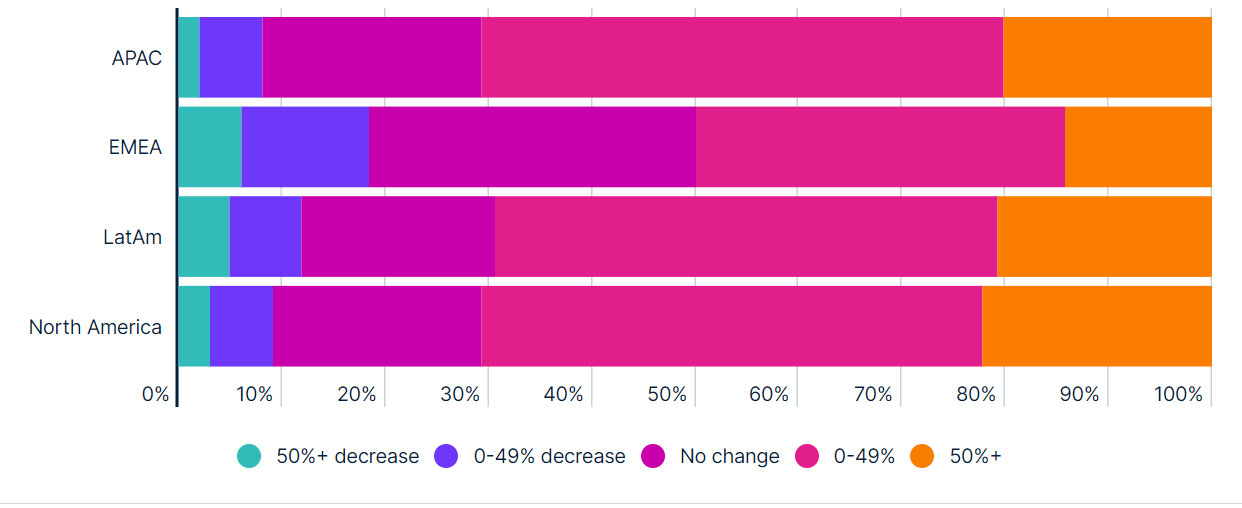The image size is (1242, 508).
Task: Click LatAm's pink 0-49% bar segment
Action: [x=746, y=237]
